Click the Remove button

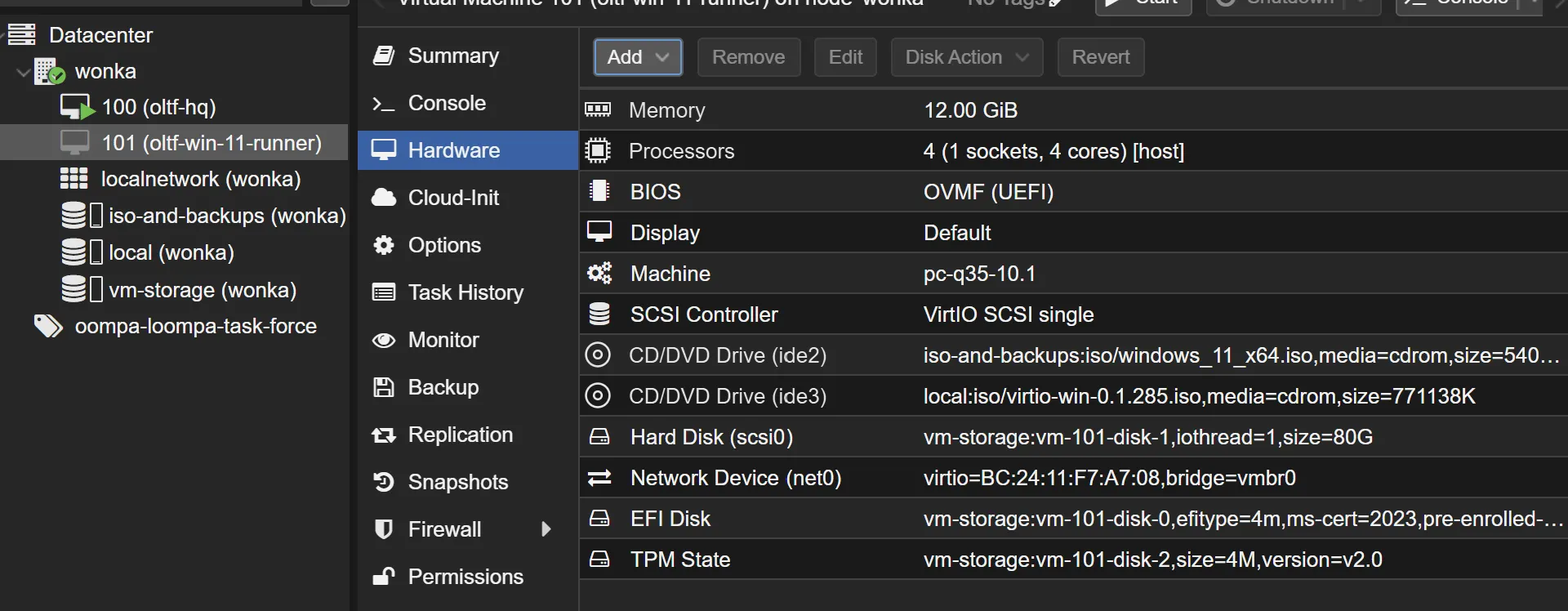[x=749, y=57]
